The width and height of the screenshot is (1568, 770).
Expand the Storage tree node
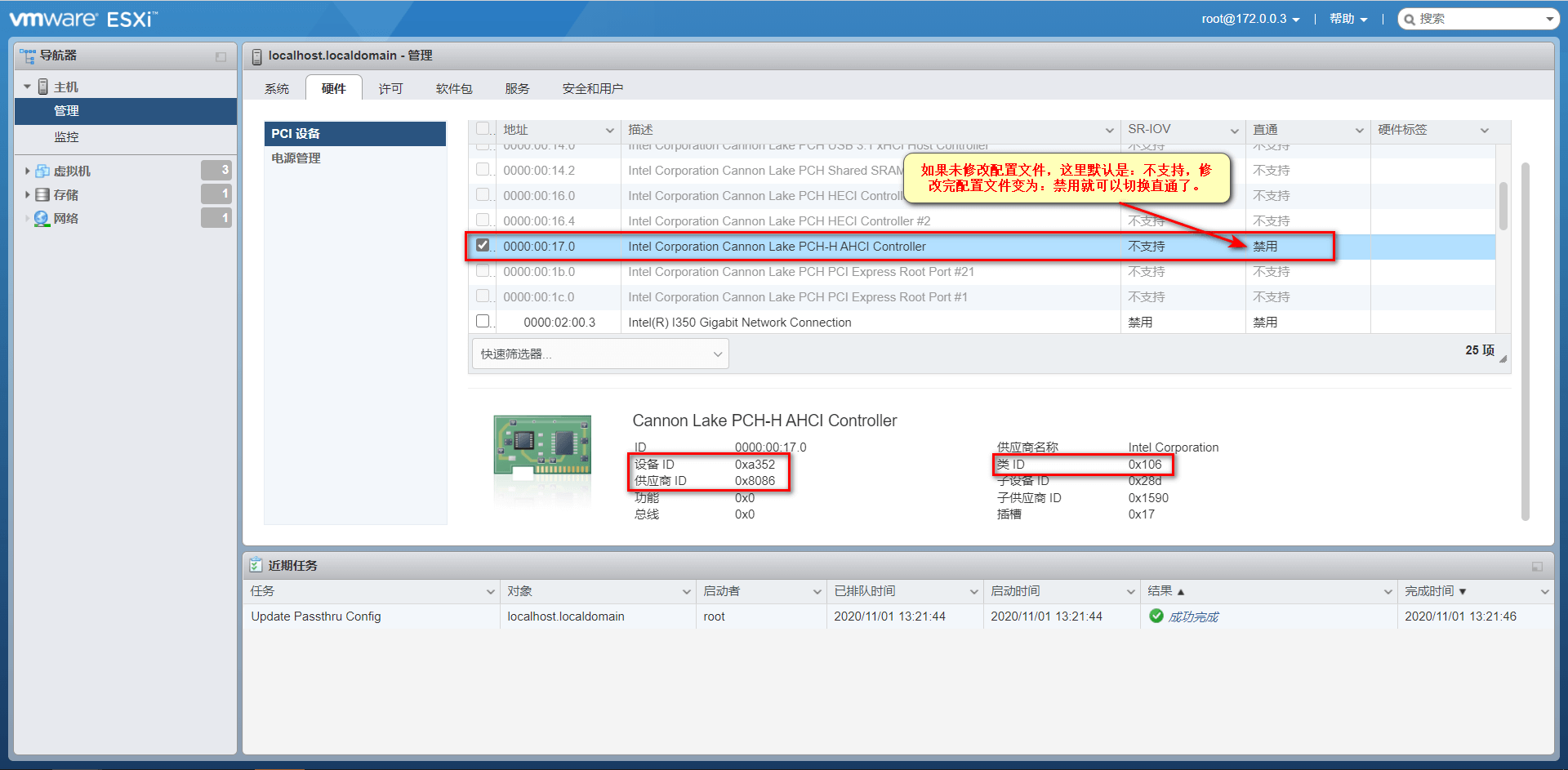tap(28, 194)
